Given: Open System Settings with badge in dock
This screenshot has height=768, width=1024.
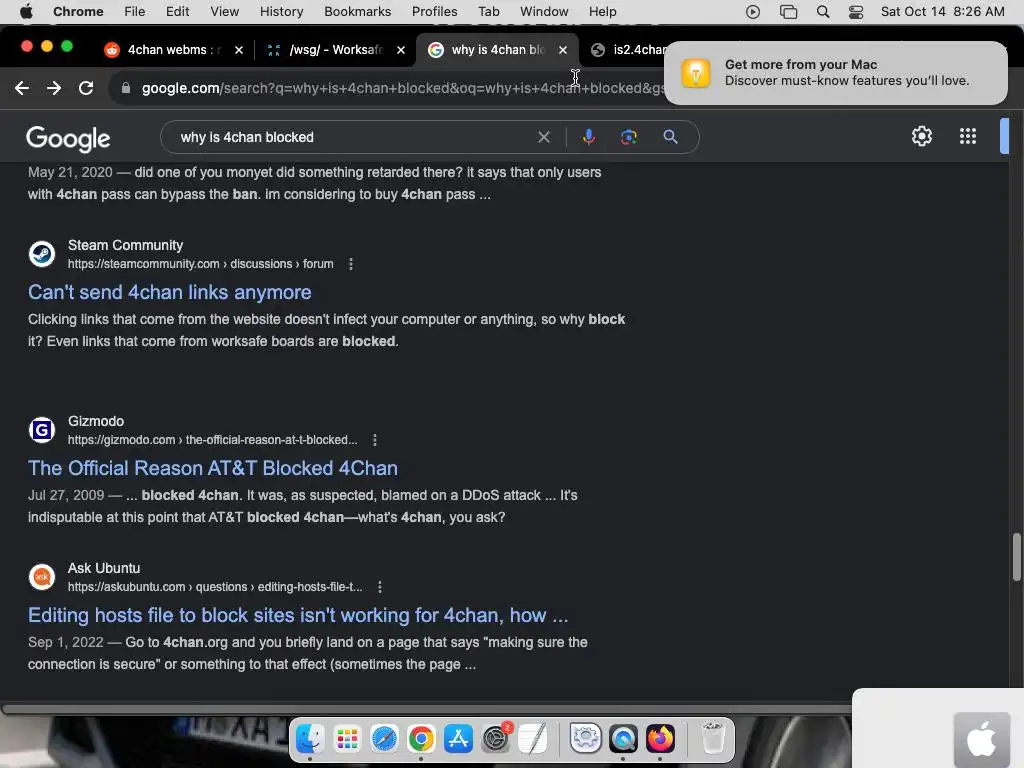Looking at the screenshot, I should [496, 739].
